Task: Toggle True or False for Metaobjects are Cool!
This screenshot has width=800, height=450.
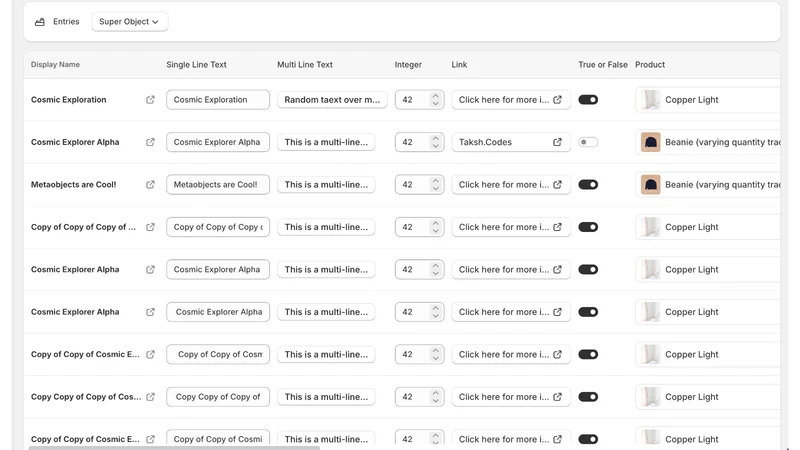Action: [x=588, y=185]
